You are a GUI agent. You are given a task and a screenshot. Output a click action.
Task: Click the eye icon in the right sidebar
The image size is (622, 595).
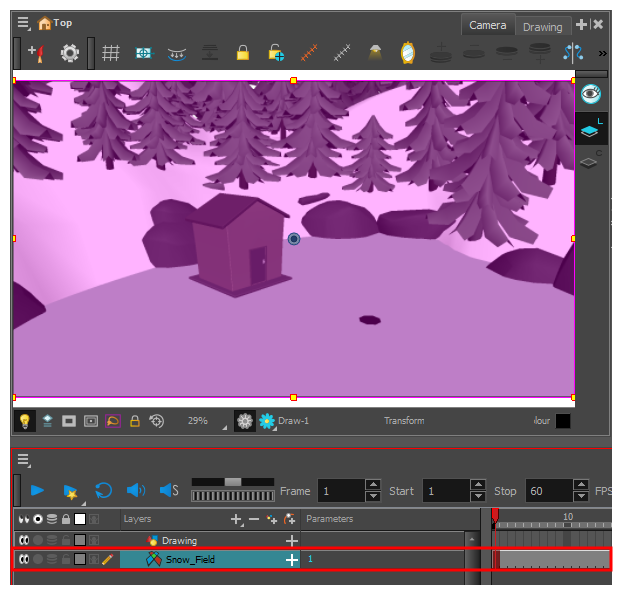point(591,94)
